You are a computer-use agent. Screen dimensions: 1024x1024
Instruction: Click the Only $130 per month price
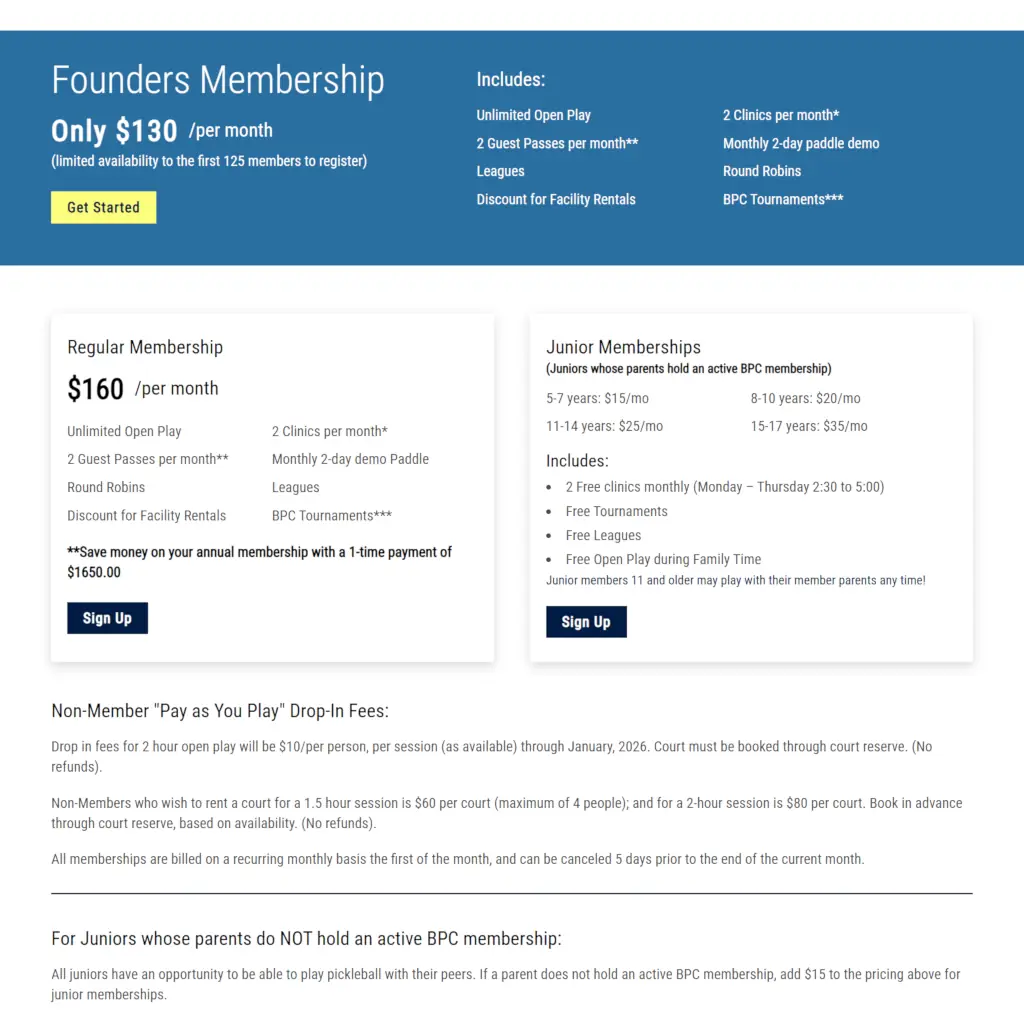tap(160, 131)
